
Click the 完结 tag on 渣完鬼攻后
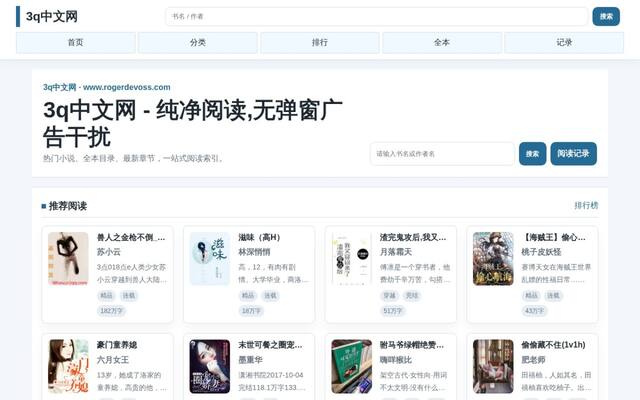pos(412,296)
